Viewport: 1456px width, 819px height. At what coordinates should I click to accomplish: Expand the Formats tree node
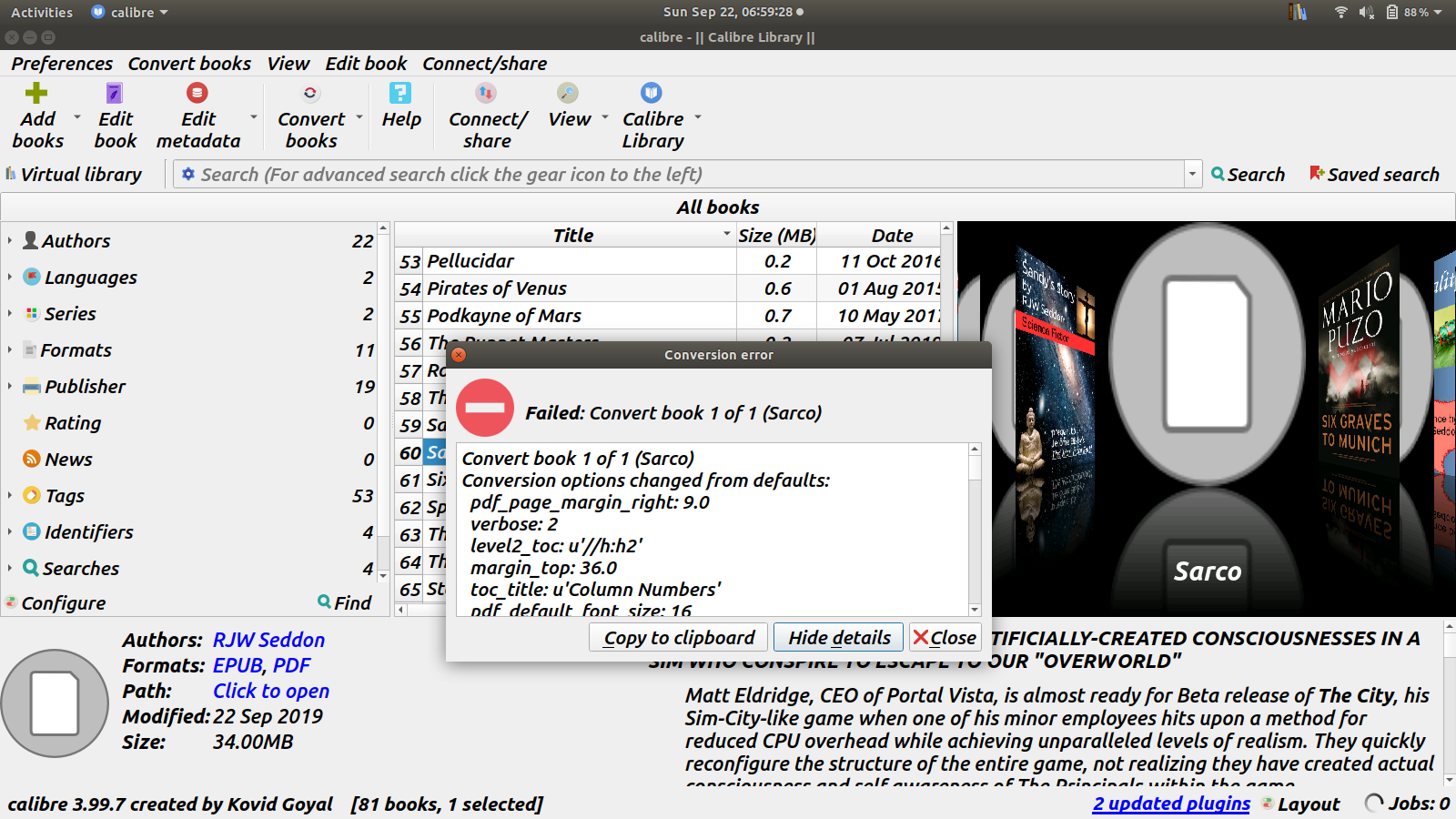10,349
